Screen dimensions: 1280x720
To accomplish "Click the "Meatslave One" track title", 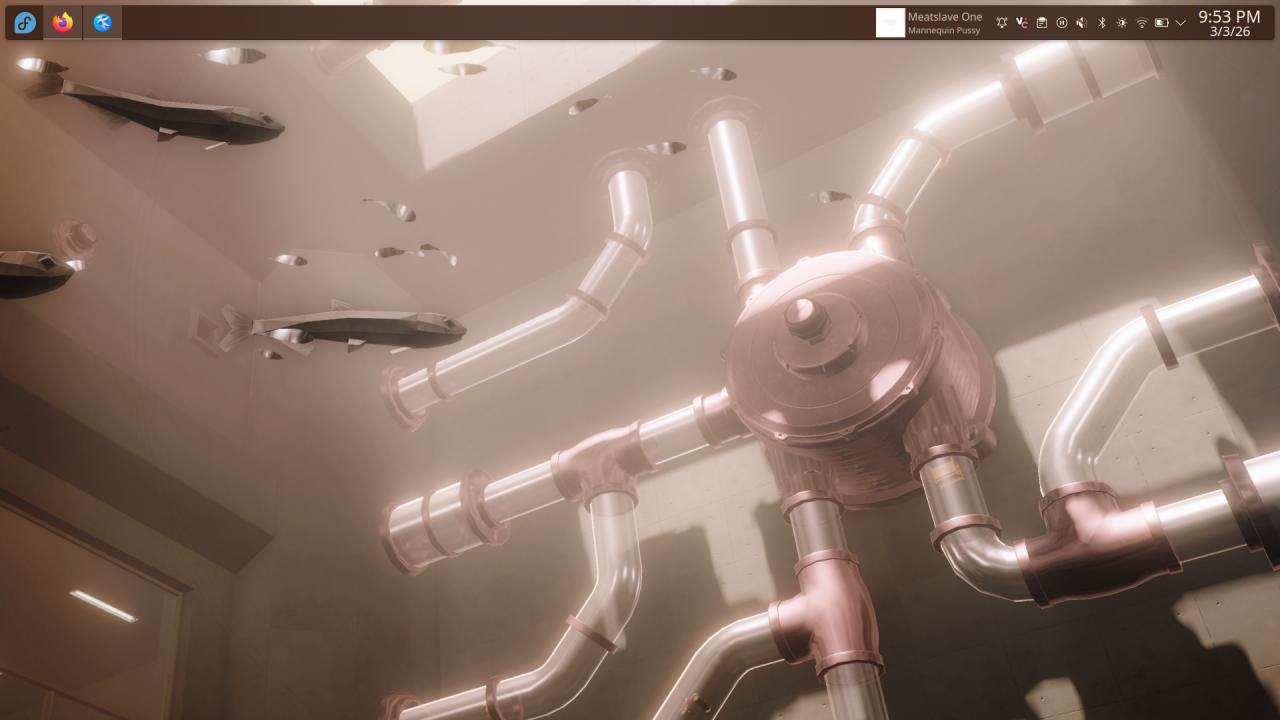I will [944, 17].
